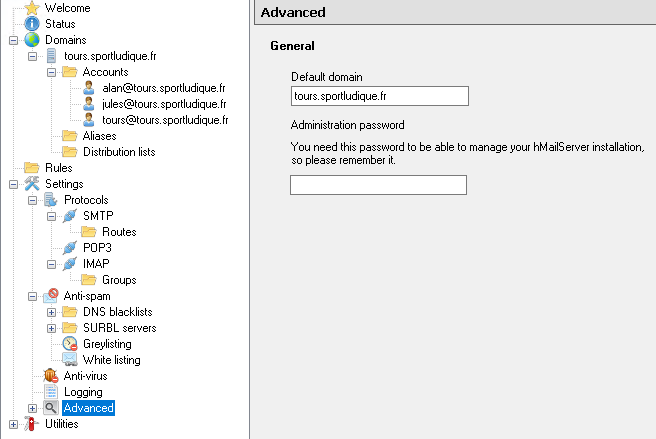This screenshot has height=439, width=656.
Task: Click the Status info icon
Action: (31, 24)
